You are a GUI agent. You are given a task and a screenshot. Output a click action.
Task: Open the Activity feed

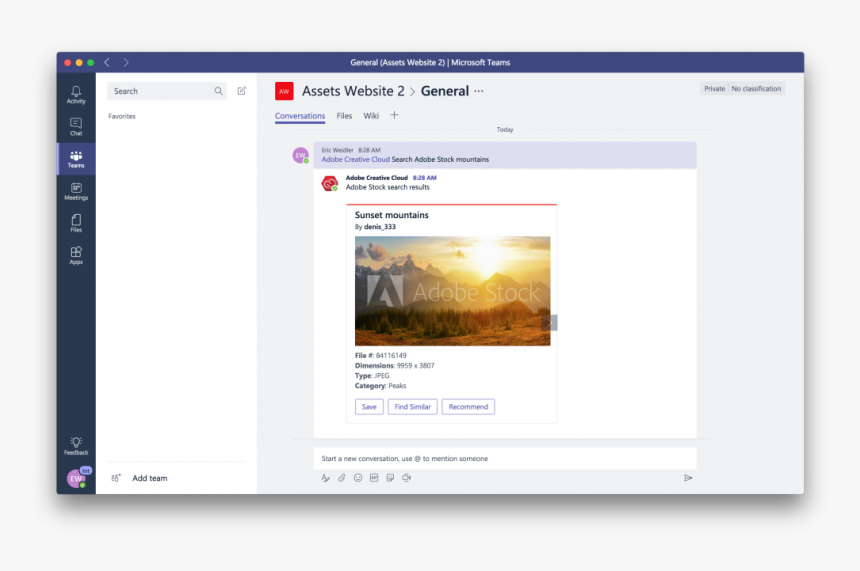click(76, 94)
